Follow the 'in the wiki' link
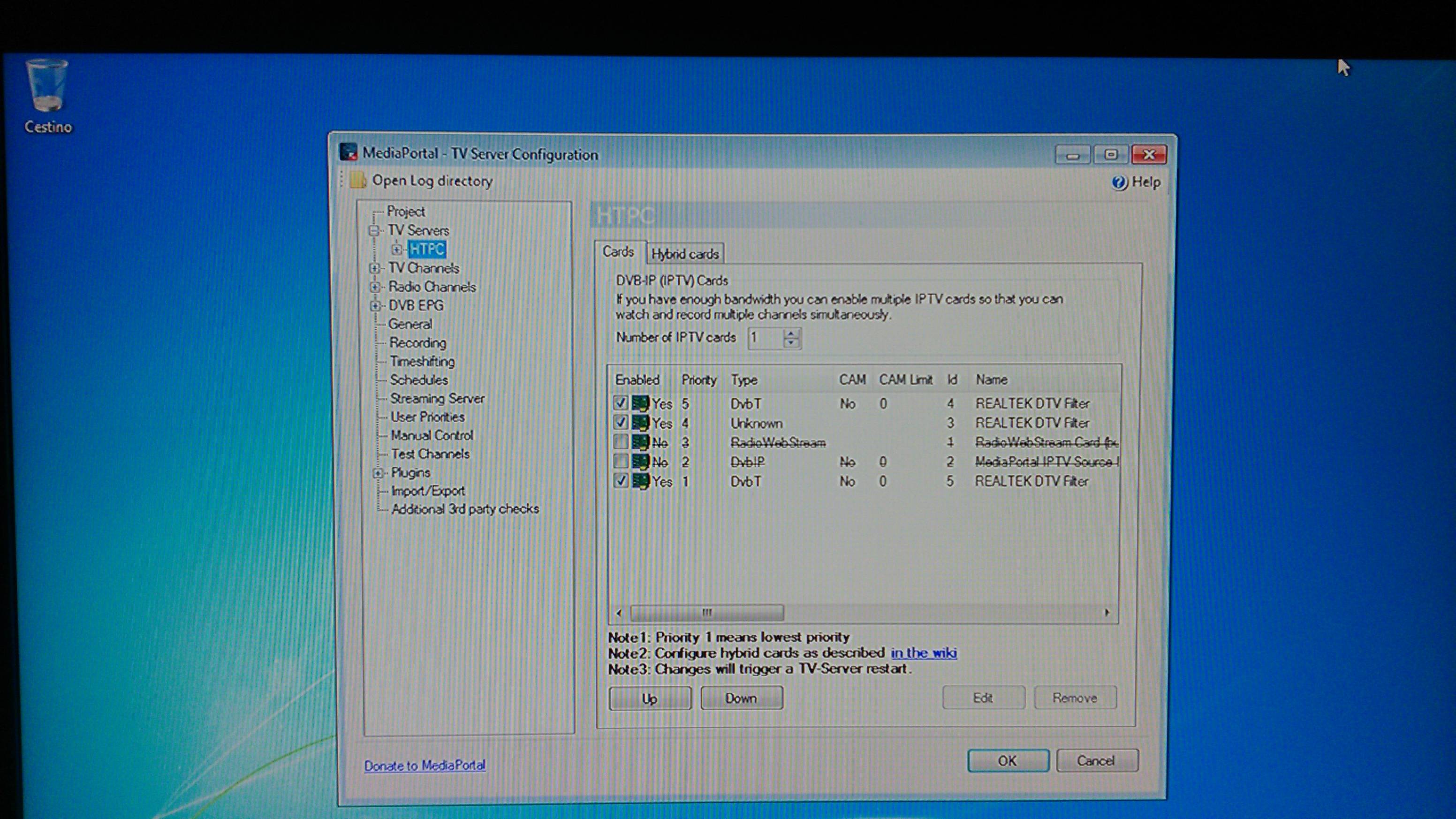This screenshot has height=819, width=1456. pyautogui.click(x=924, y=653)
